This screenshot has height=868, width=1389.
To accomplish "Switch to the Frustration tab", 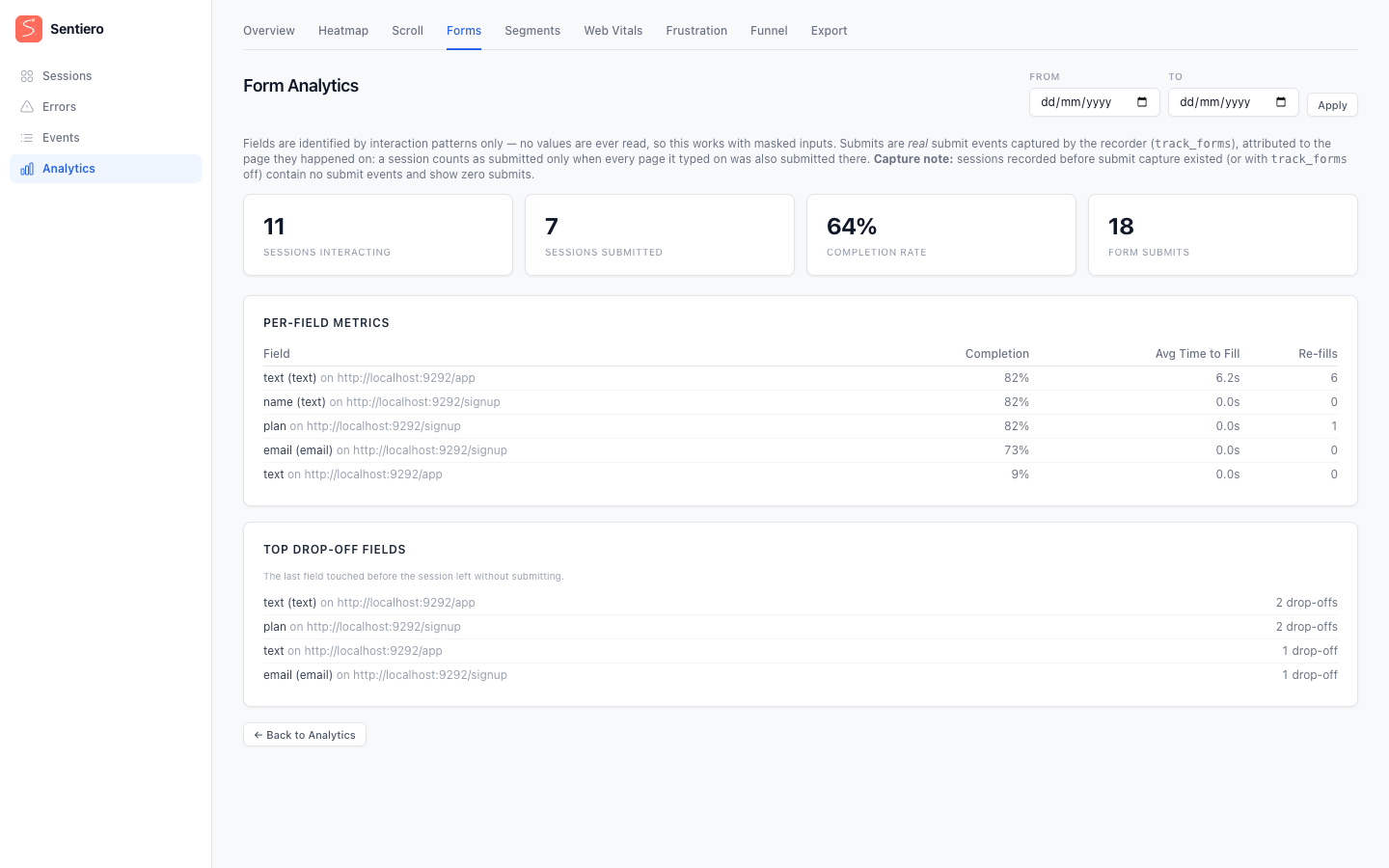I will tap(696, 31).
